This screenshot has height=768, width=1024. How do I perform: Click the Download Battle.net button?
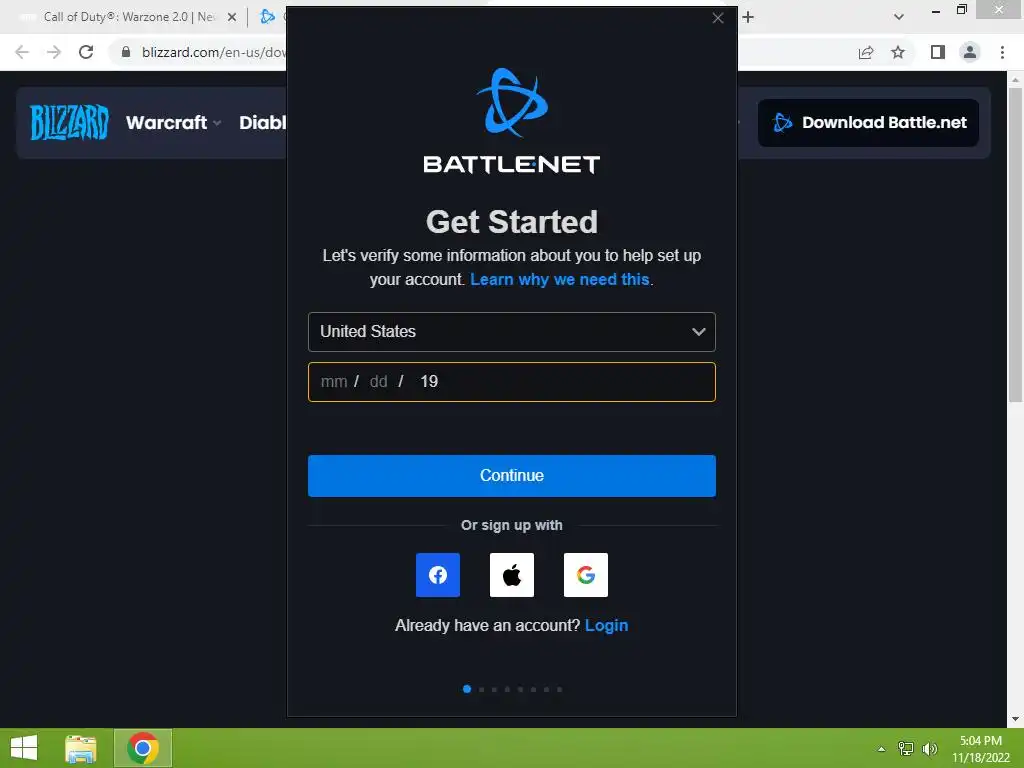(x=868, y=122)
